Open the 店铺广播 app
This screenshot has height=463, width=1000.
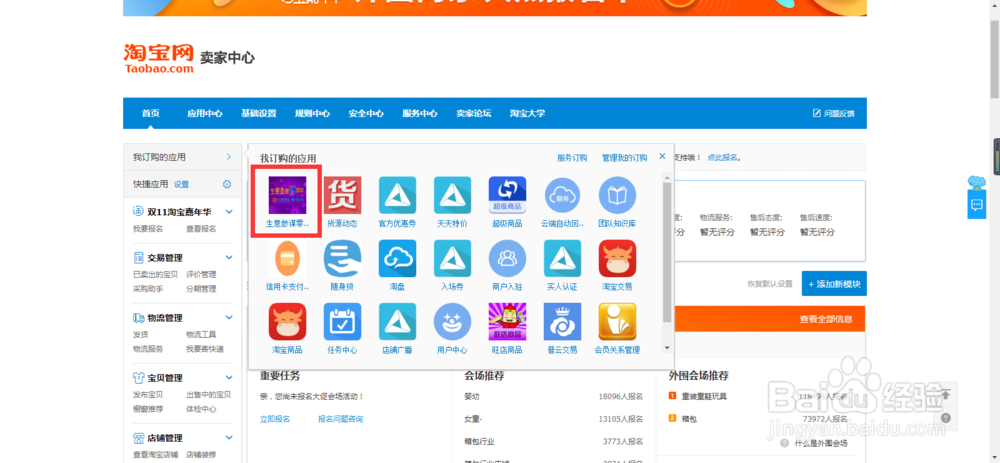[397, 321]
